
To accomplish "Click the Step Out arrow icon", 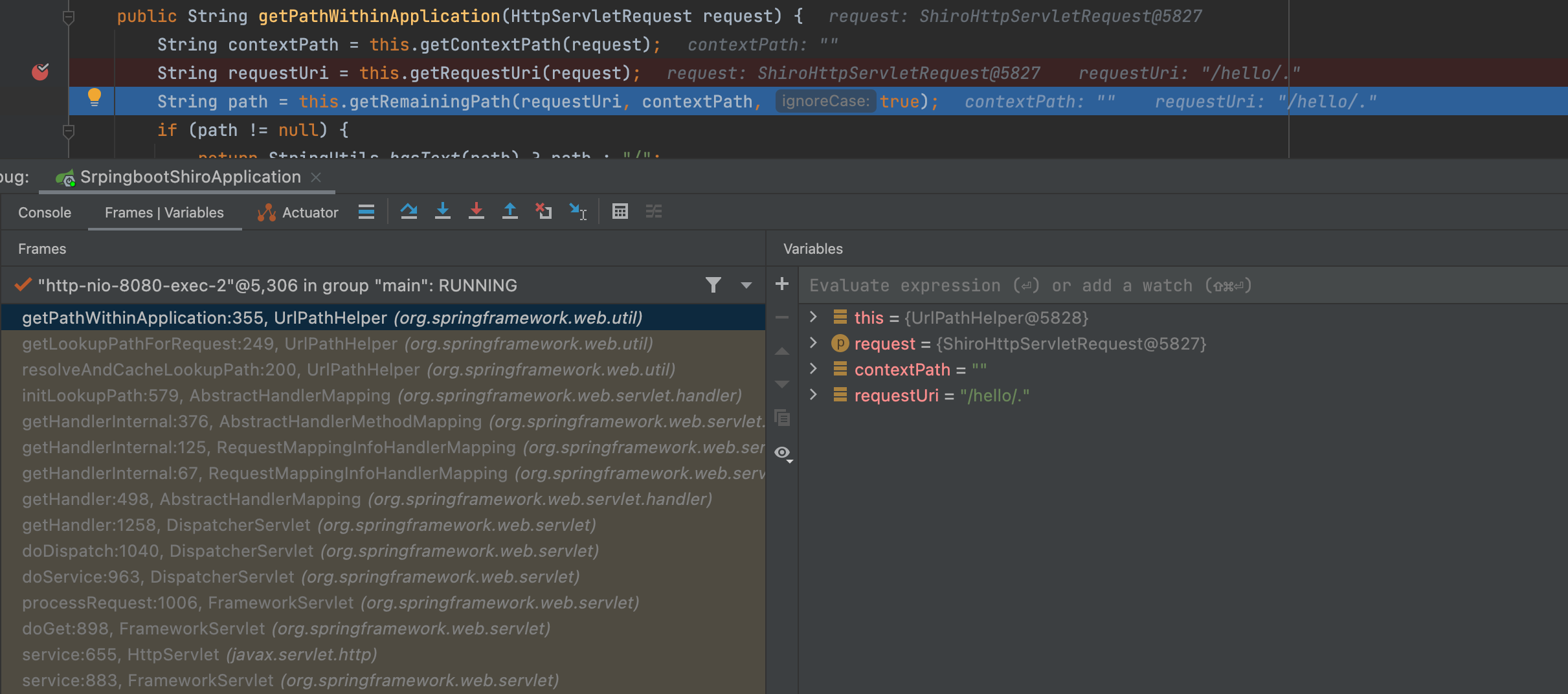I will point(510,212).
